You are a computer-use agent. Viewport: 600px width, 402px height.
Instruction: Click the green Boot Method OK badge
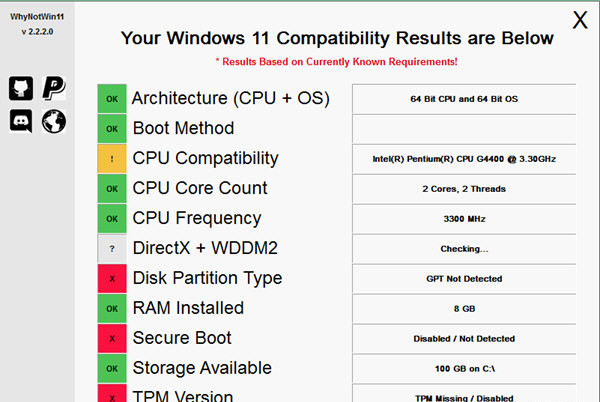[112, 128]
